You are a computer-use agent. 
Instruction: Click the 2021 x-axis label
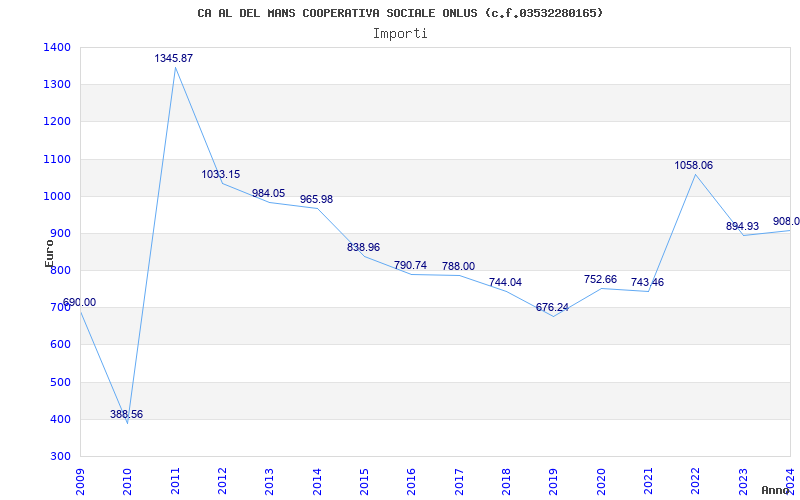[648, 482]
